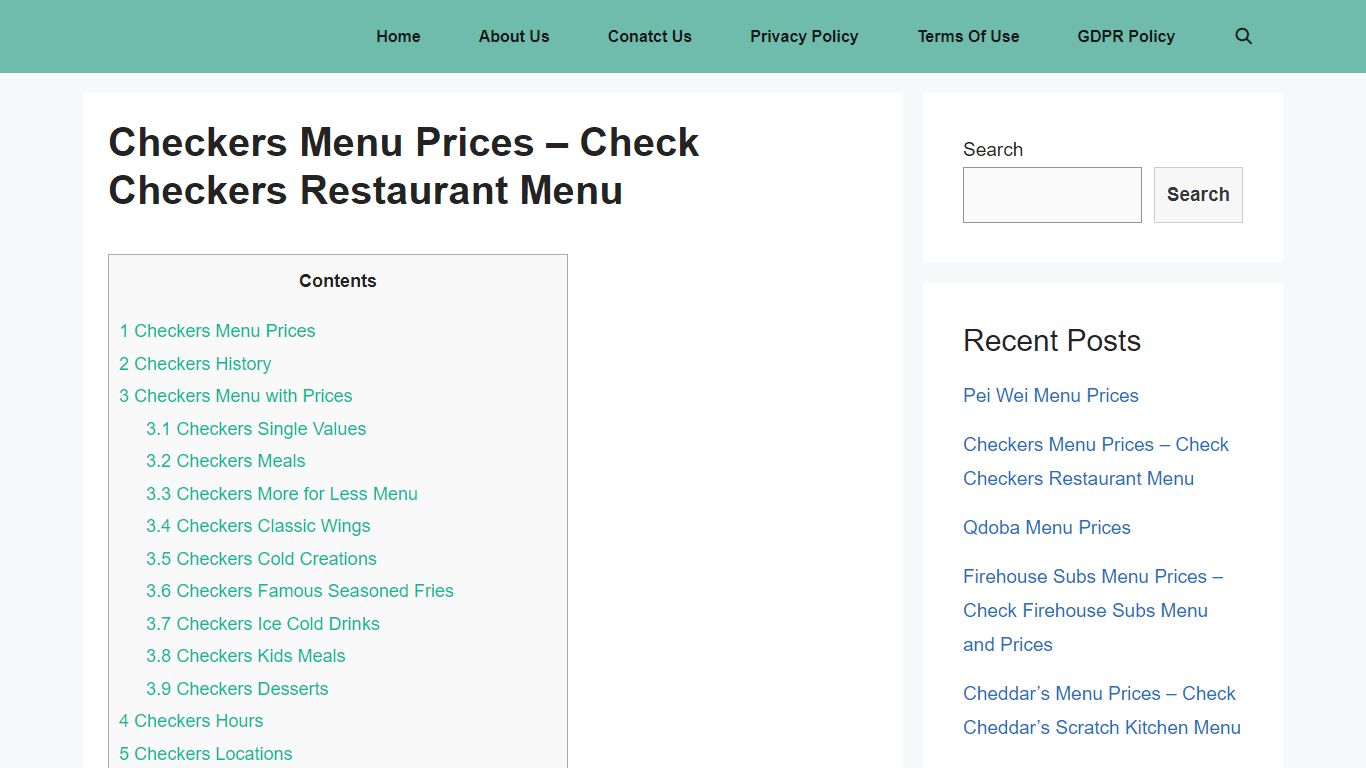Click the Recent Posts heading

coord(1052,341)
